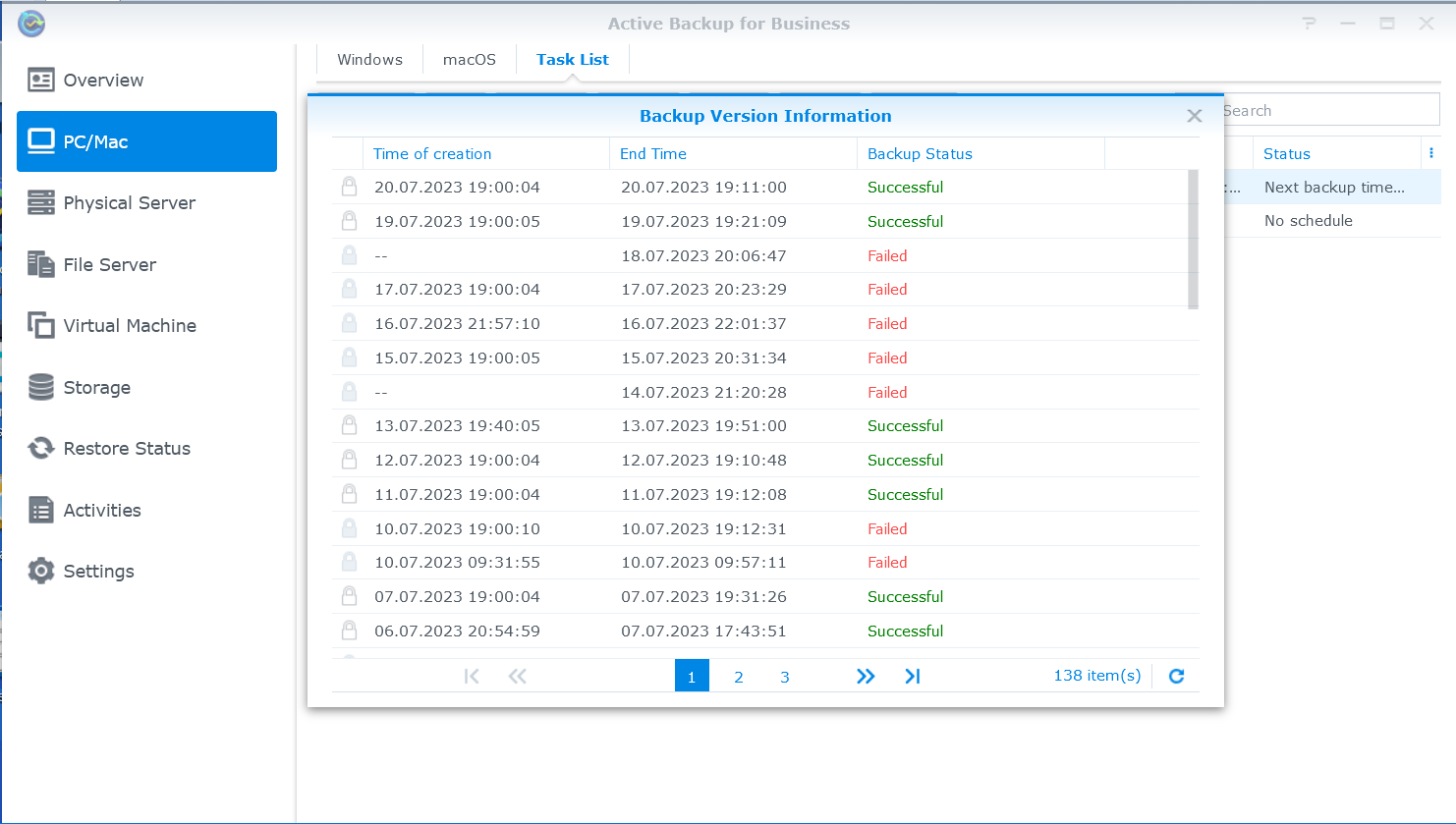Select the 'No schedule' task row
This screenshot has height=824, width=1456.
point(1332,221)
